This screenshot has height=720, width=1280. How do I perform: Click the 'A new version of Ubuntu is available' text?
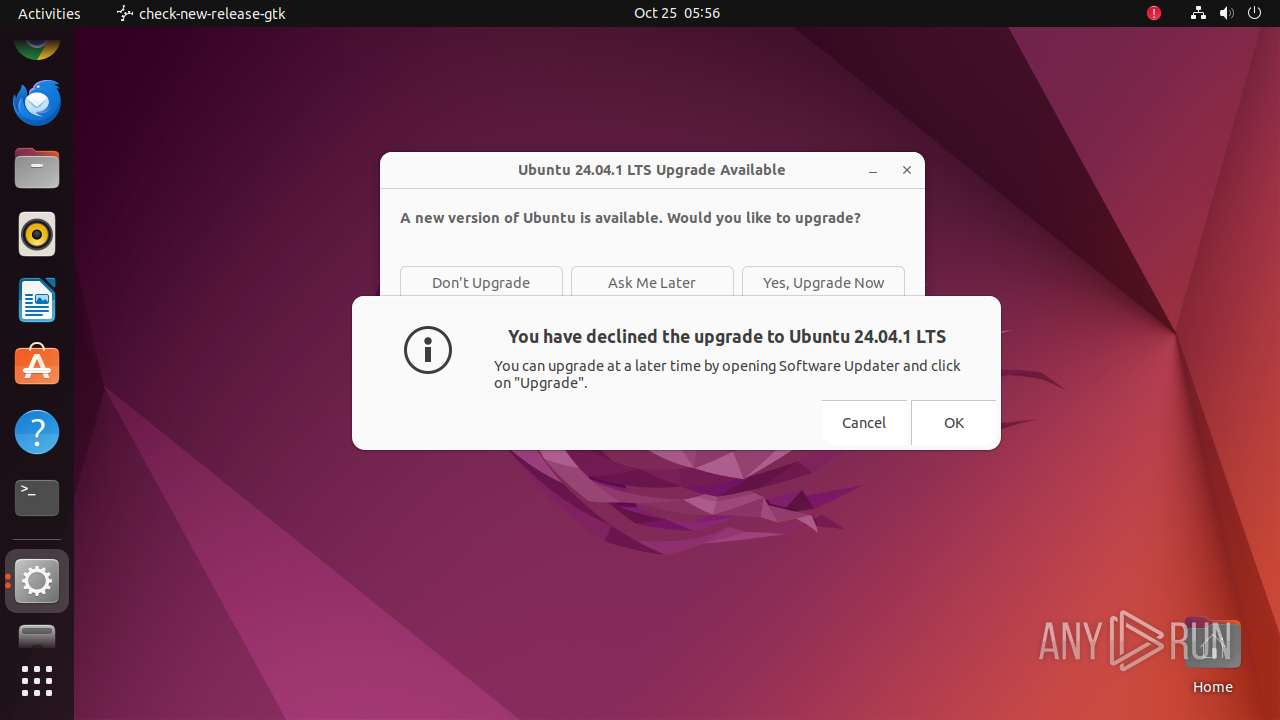630,218
